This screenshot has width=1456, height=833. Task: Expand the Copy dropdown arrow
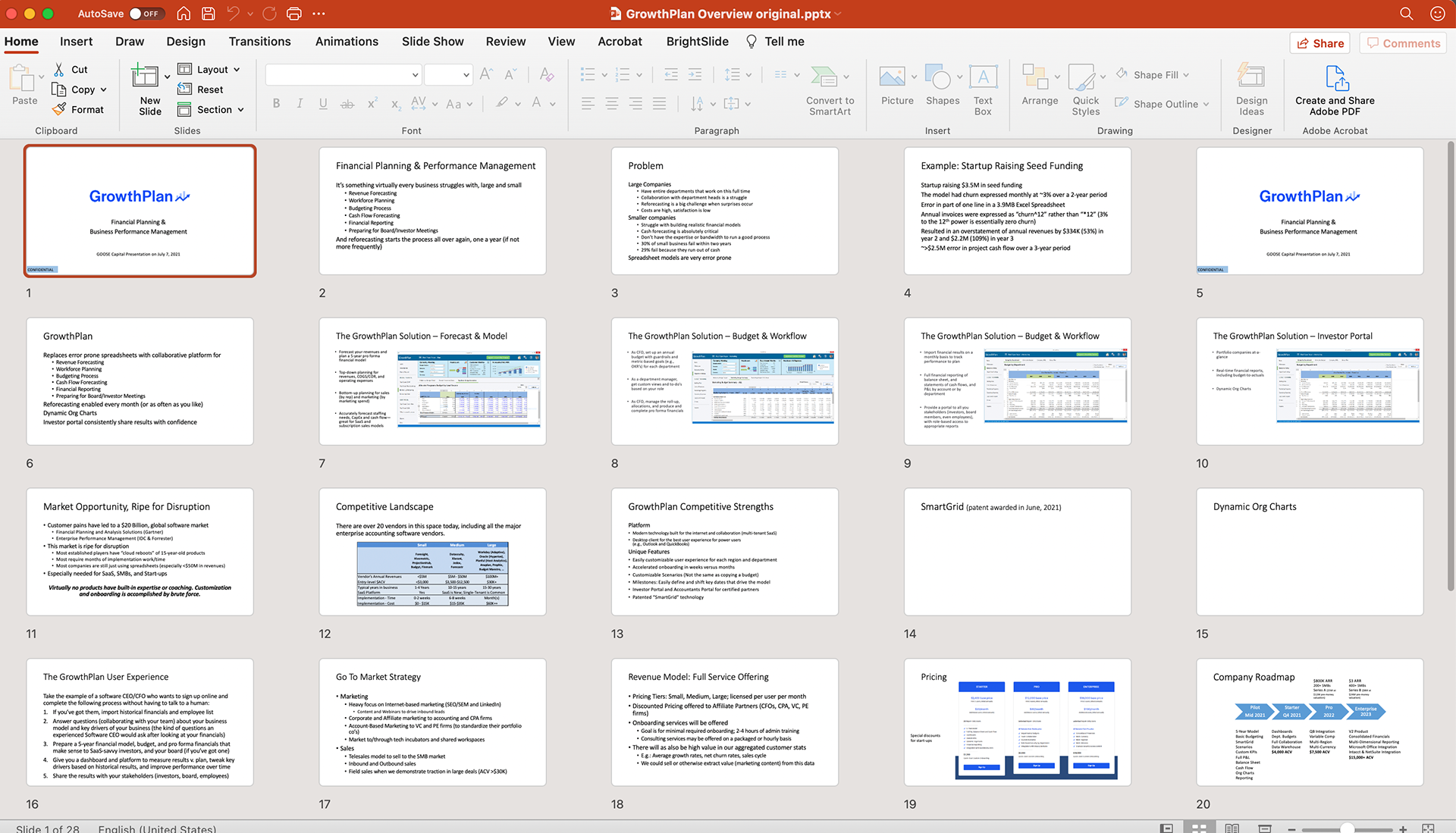104,89
